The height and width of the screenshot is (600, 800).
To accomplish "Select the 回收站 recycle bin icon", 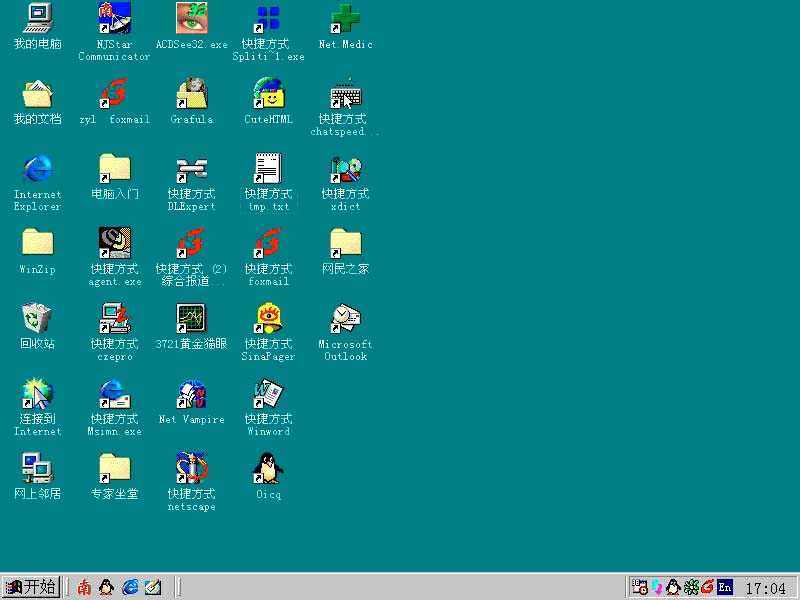I will [37, 319].
